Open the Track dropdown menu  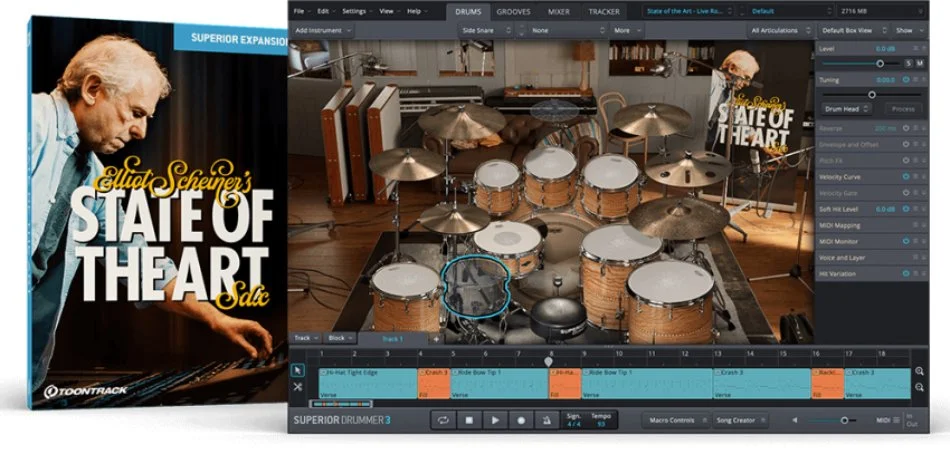pos(305,338)
